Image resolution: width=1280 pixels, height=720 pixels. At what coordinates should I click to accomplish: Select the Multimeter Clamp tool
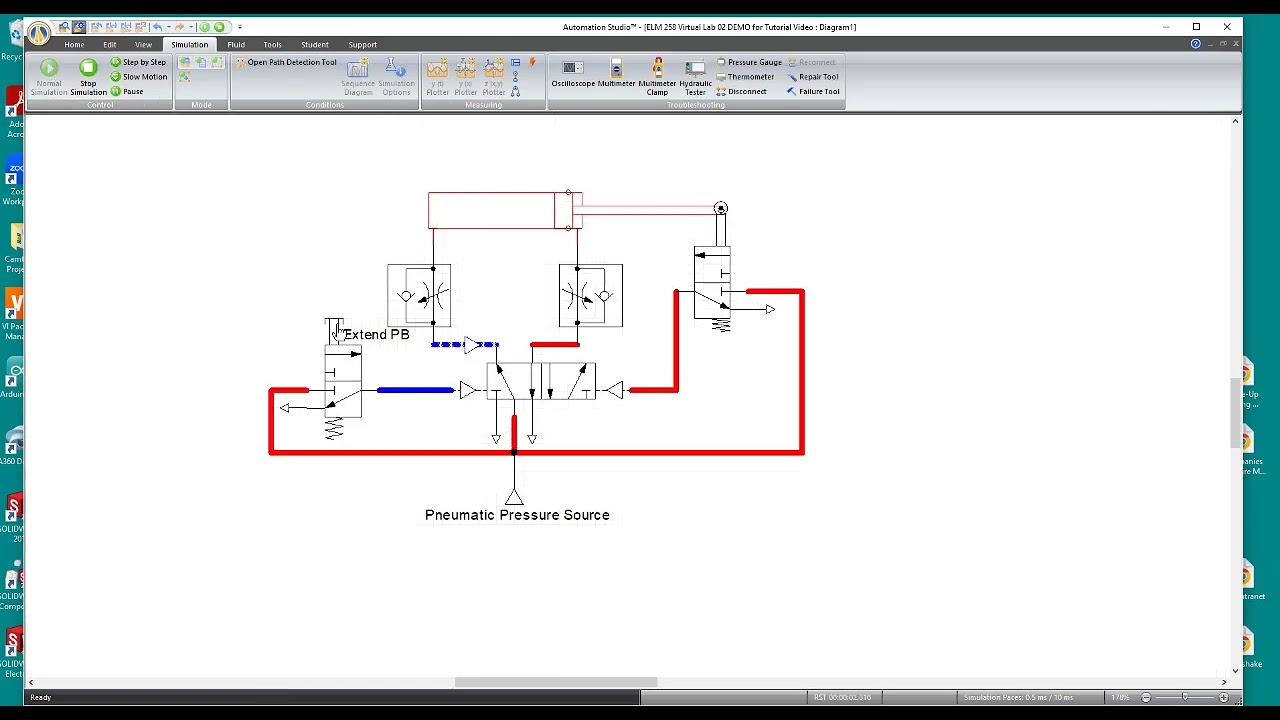657,77
